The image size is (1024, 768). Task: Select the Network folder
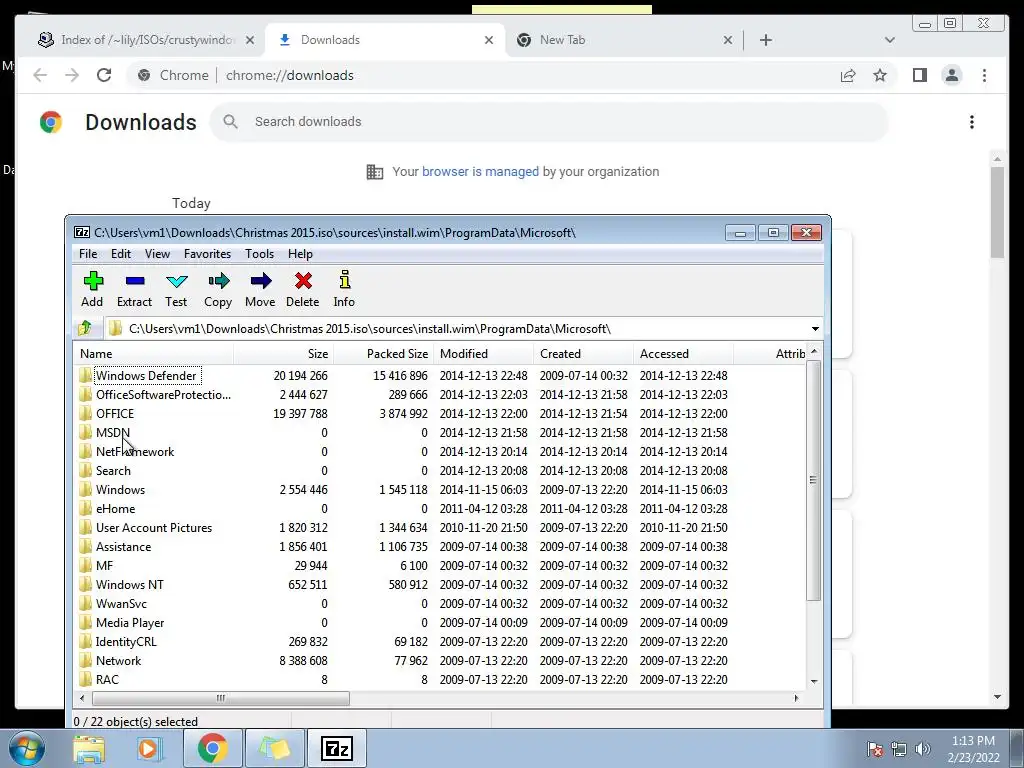[118, 660]
